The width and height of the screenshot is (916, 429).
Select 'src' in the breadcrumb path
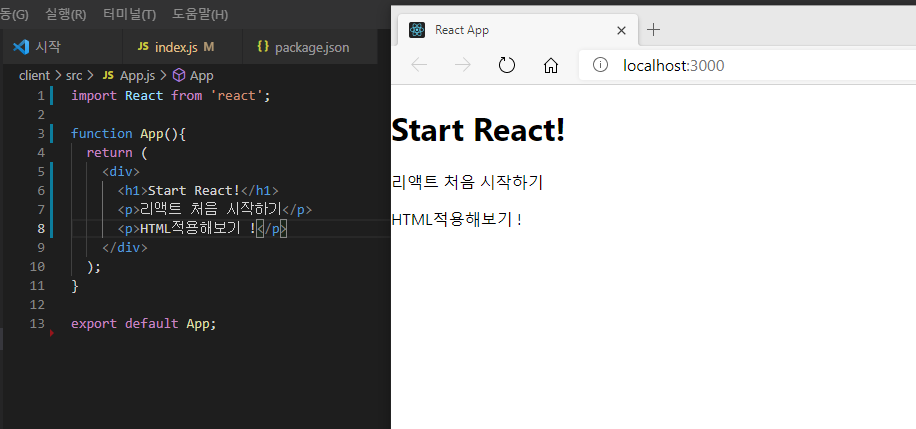click(74, 75)
